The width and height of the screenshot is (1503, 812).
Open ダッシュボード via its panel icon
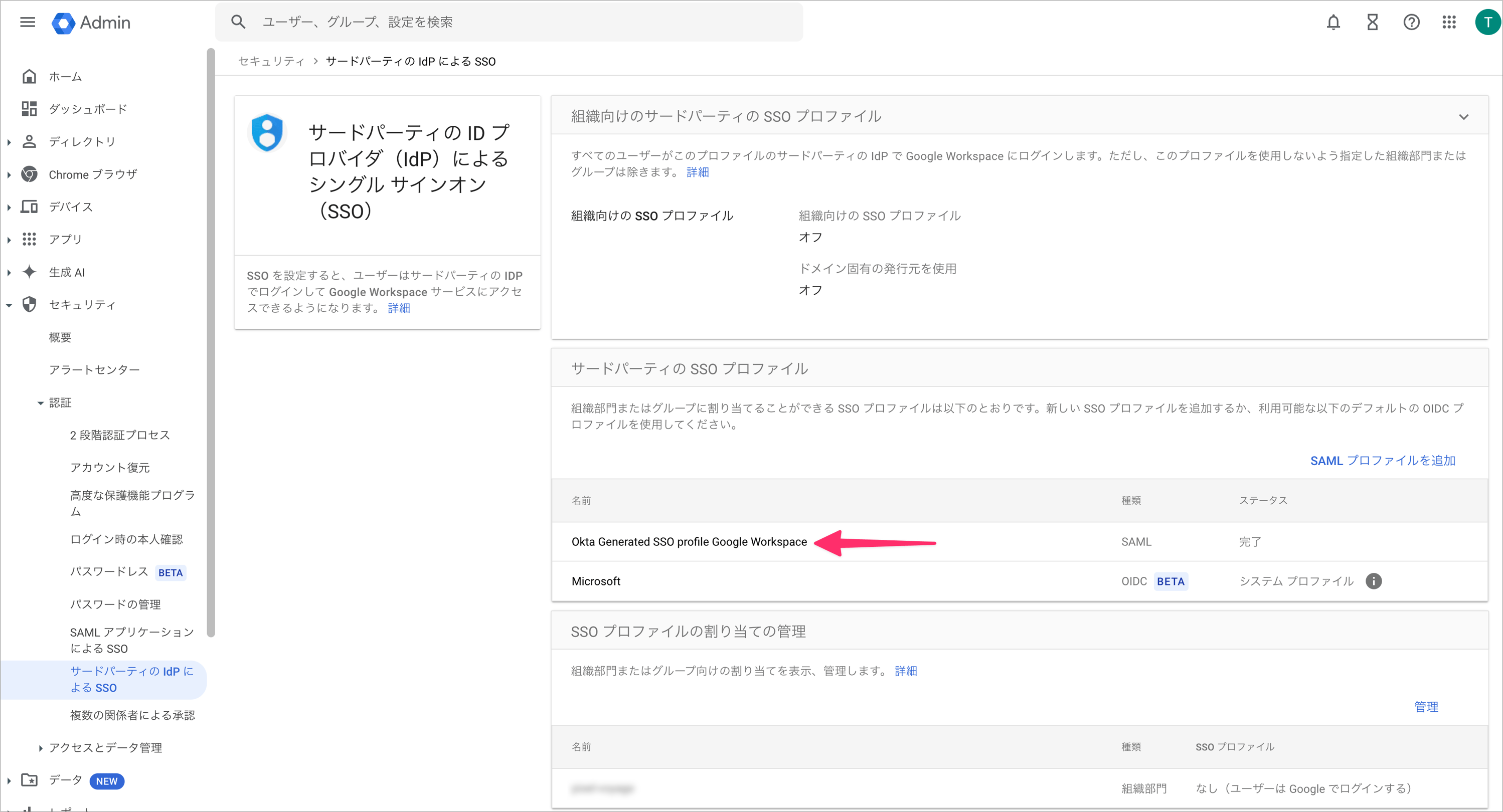(29, 108)
